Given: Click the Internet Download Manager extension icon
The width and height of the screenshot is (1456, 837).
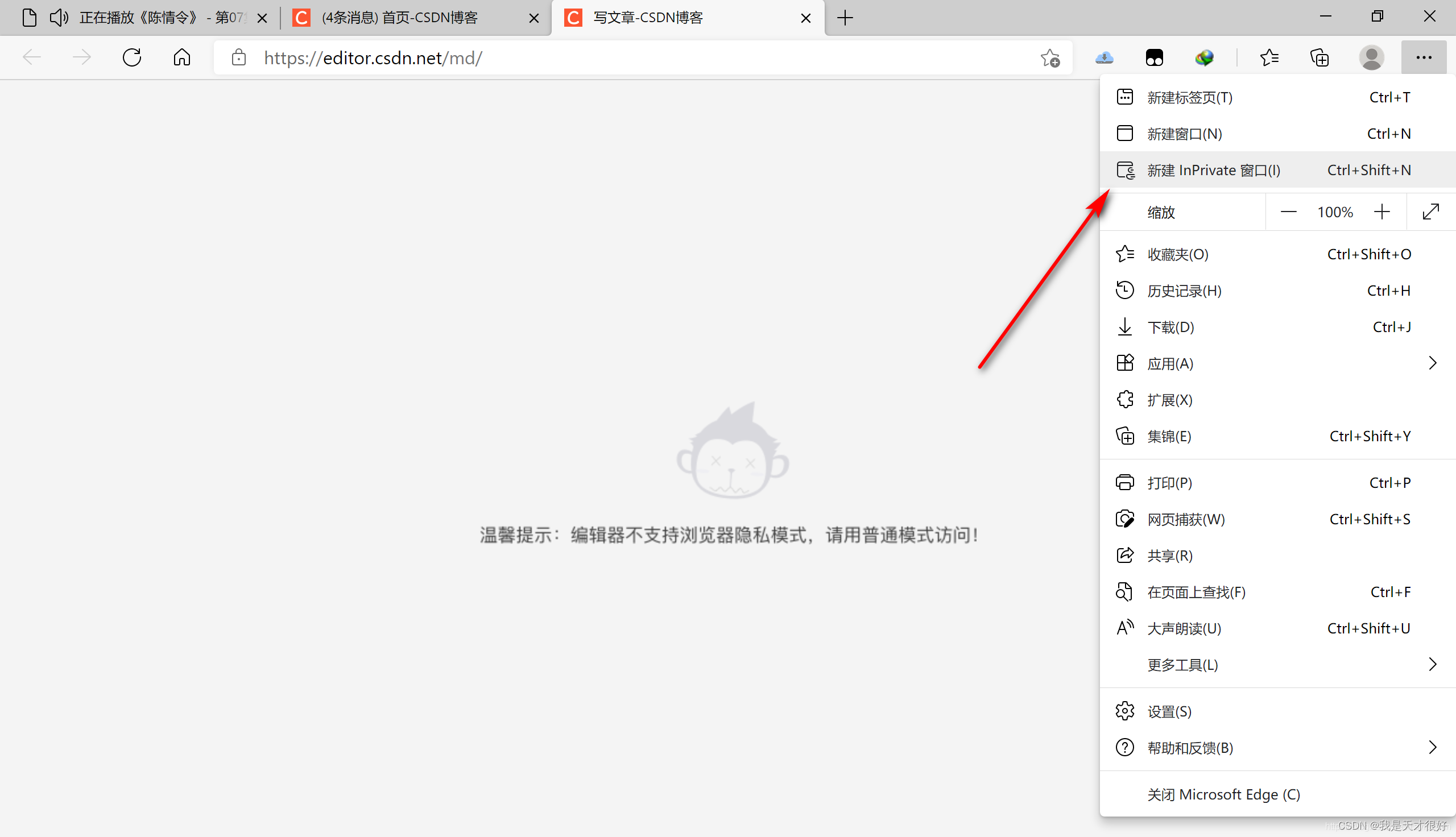Looking at the screenshot, I should 1205,57.
